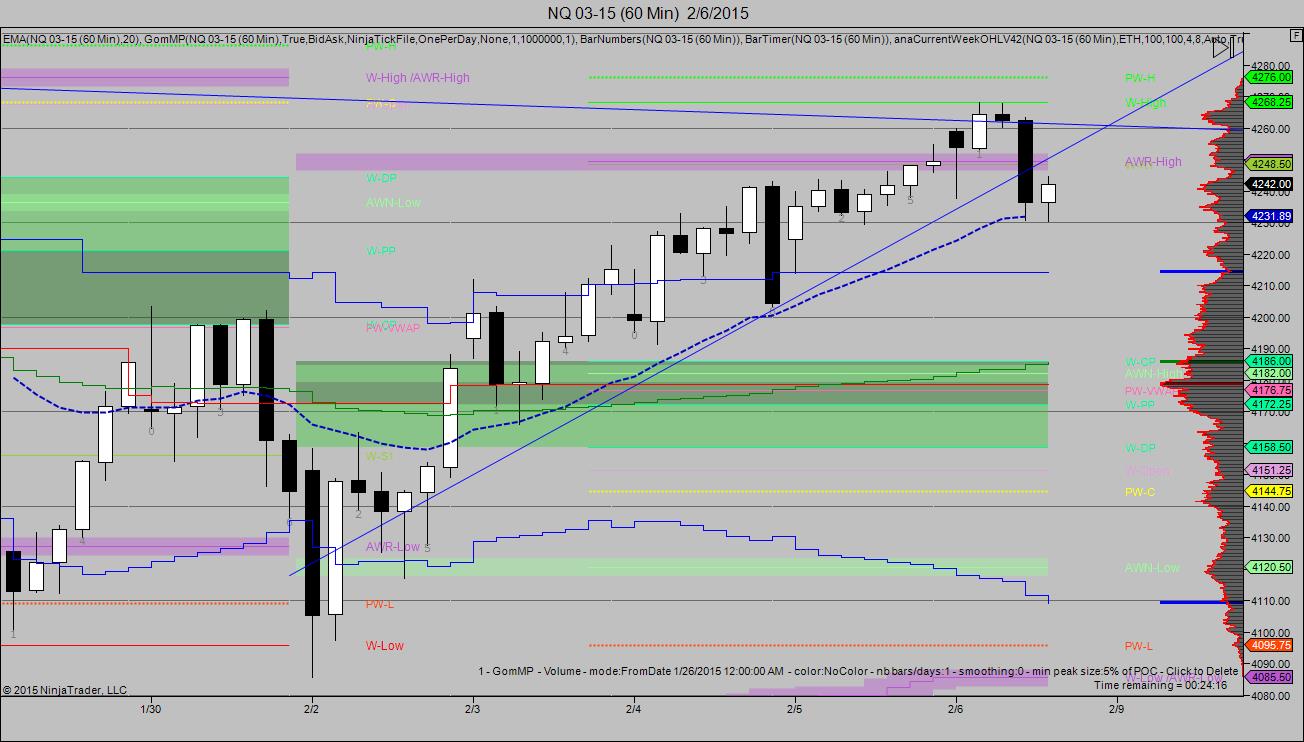Select the purple 4085.50 price marker
Image resolution: width=1304 pixels, height=742 pixels.
click(1270, 677)
